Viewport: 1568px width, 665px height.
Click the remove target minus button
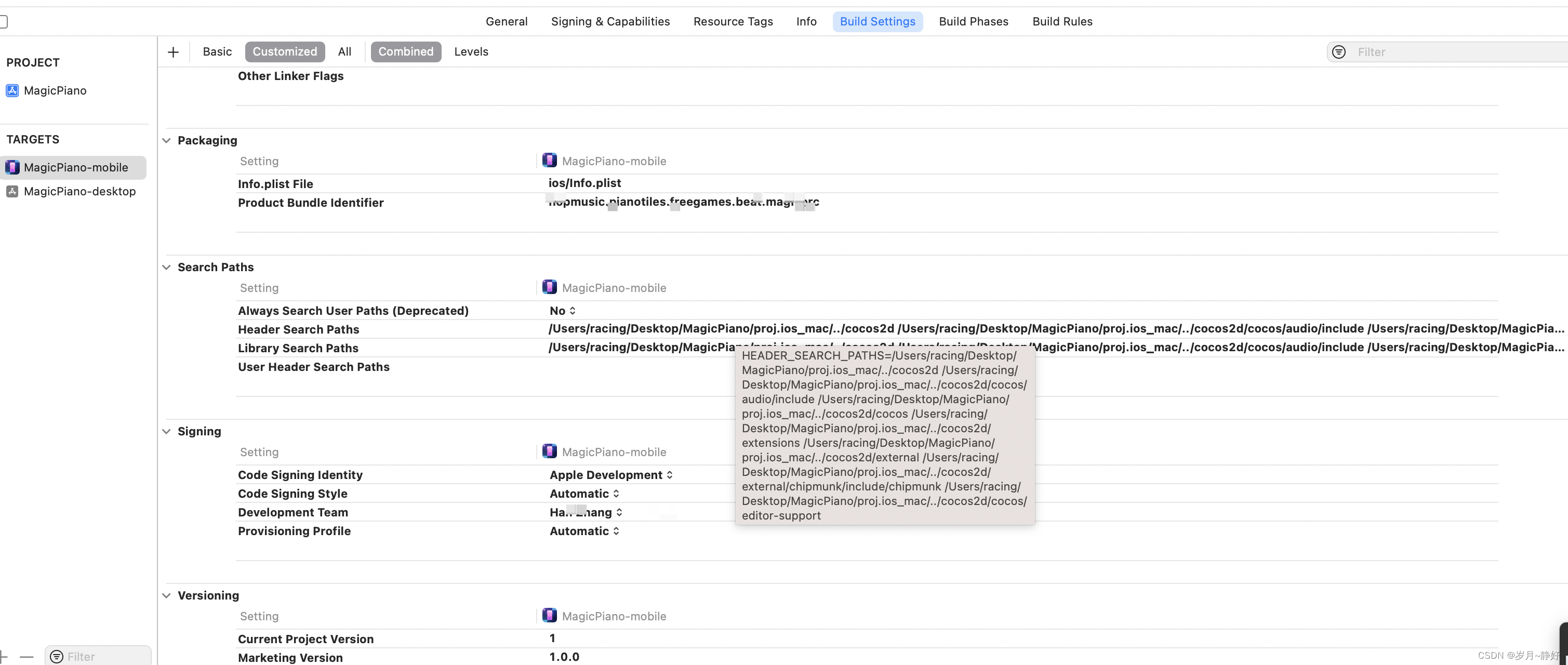click(26, 657)
